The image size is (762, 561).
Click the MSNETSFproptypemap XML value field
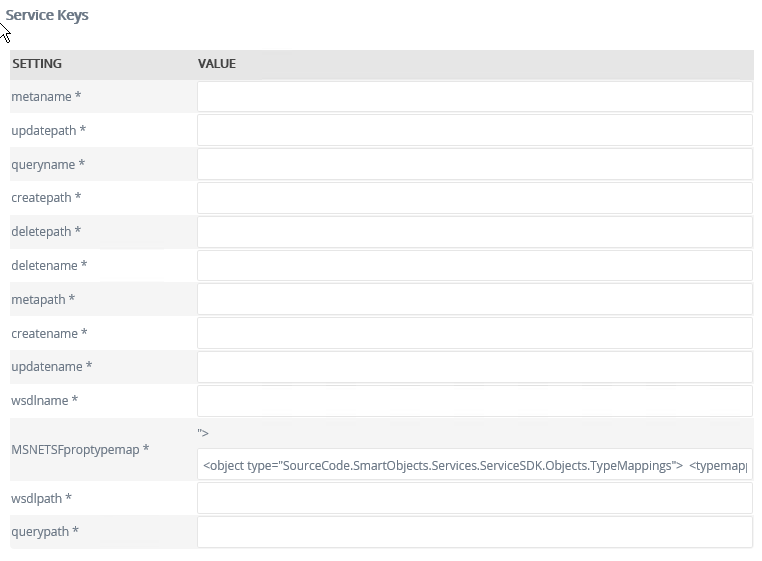pos(474,465)
